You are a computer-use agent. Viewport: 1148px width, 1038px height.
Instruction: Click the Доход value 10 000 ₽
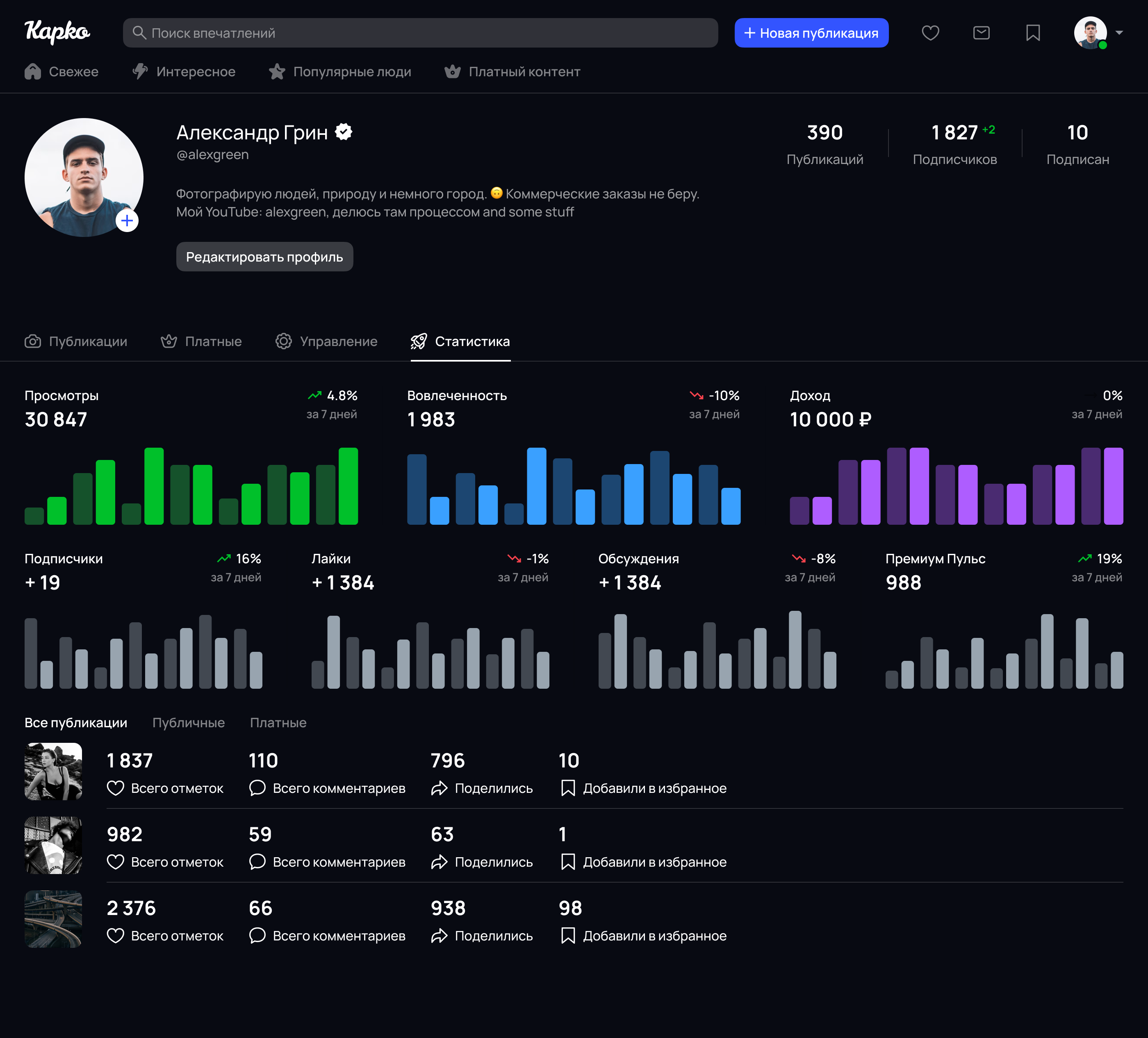pos(830,420)
